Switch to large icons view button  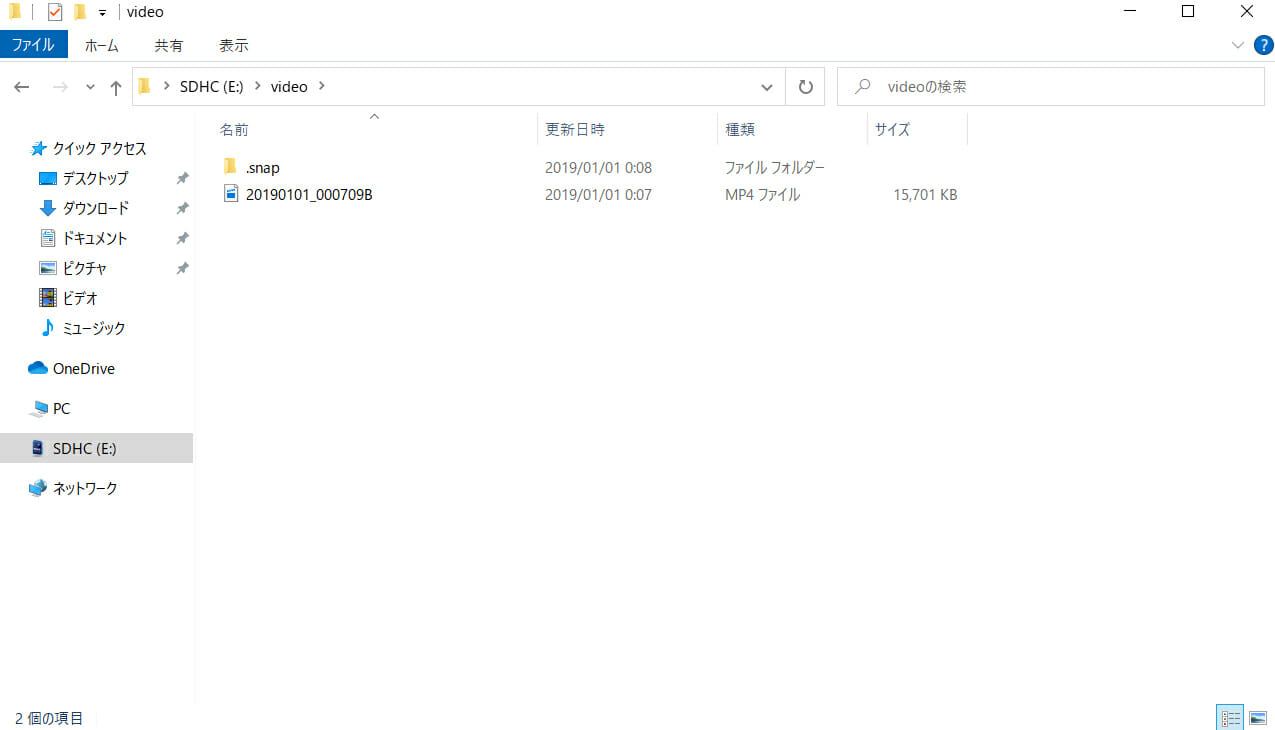(1258, 718)
